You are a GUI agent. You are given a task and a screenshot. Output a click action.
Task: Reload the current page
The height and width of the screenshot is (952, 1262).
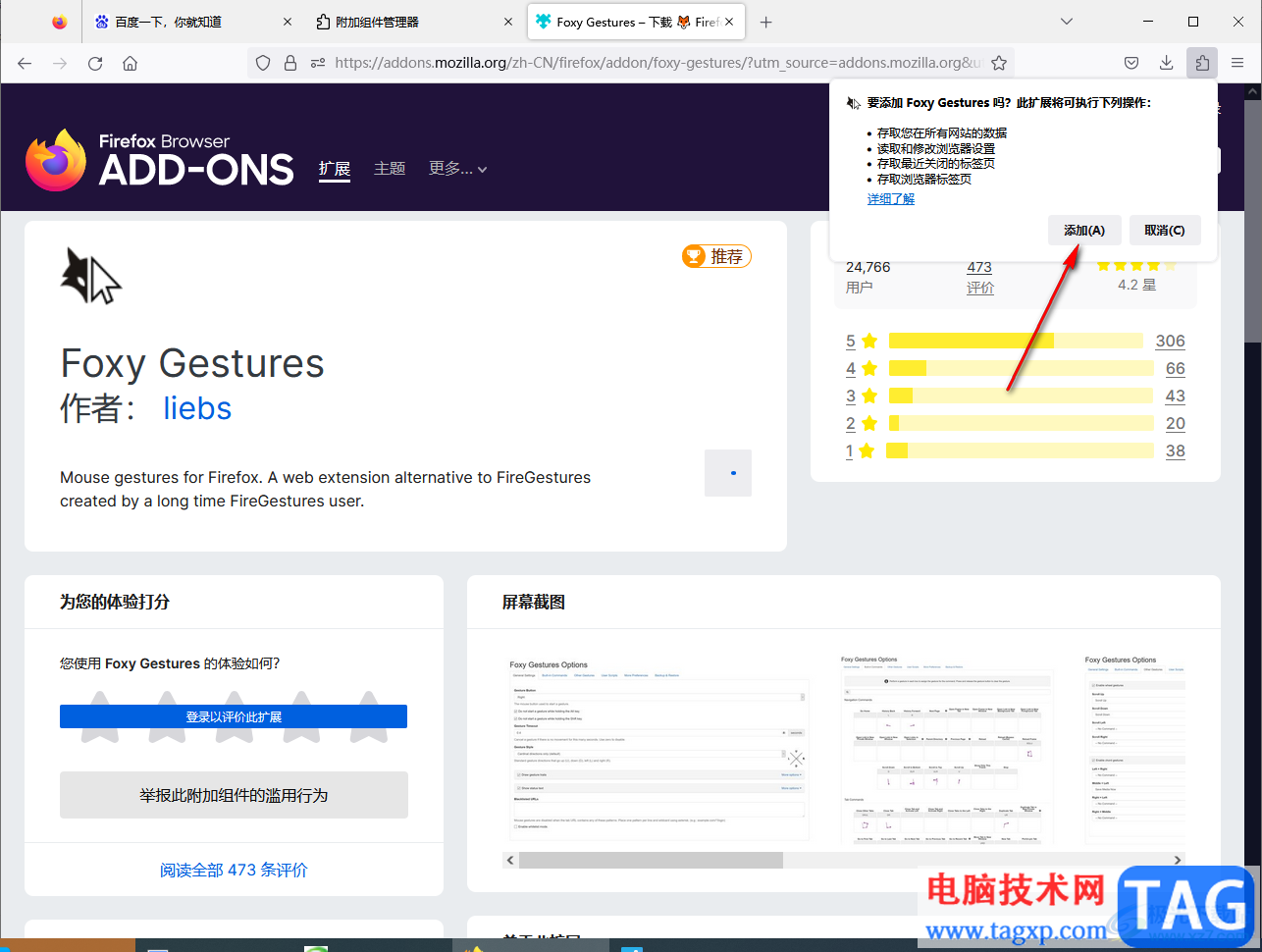pyautogui.click(x=95, y=63)
